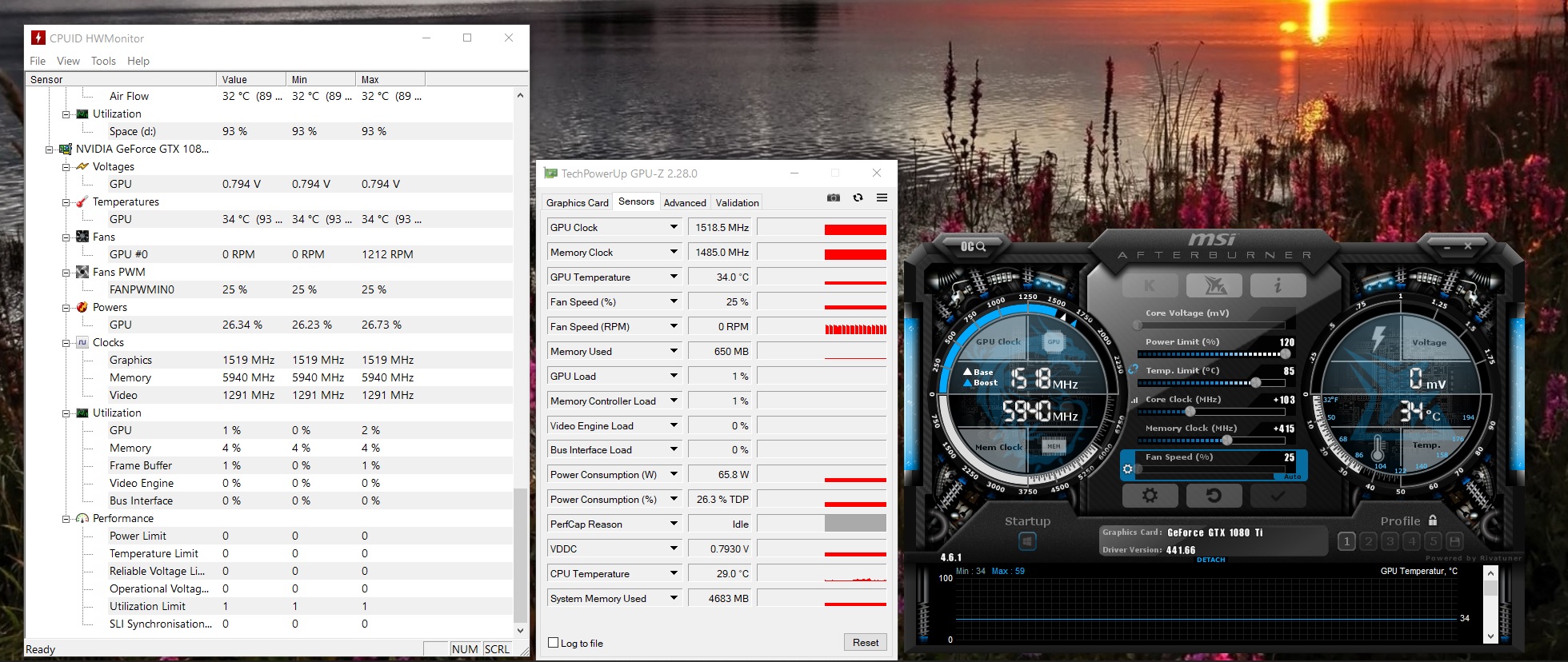Viewport: 1568px width, 662px height.
Task: Open Afterburner settings gear button
Action: coord(1150,496)
